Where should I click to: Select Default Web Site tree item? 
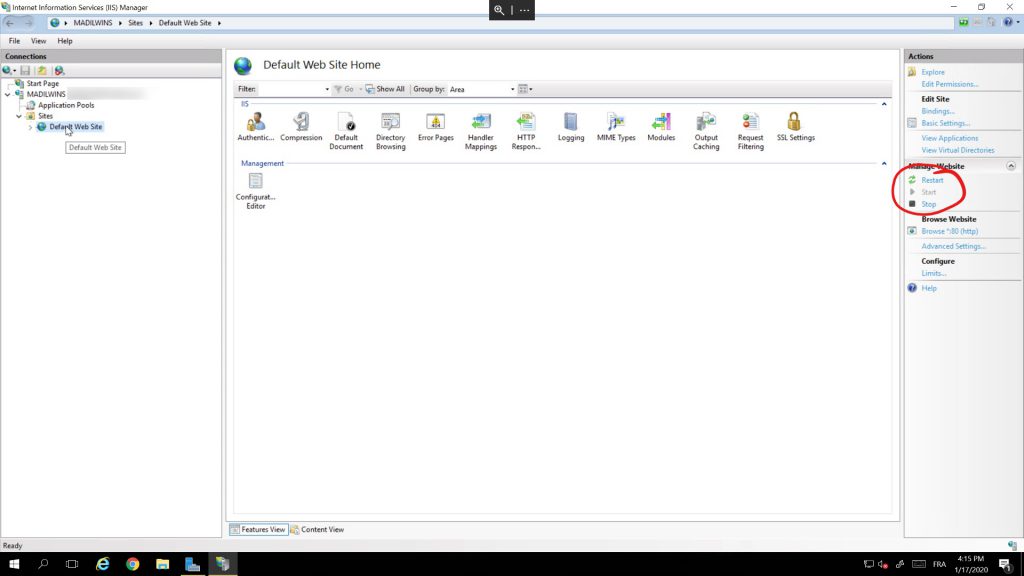tap(75, 127)
